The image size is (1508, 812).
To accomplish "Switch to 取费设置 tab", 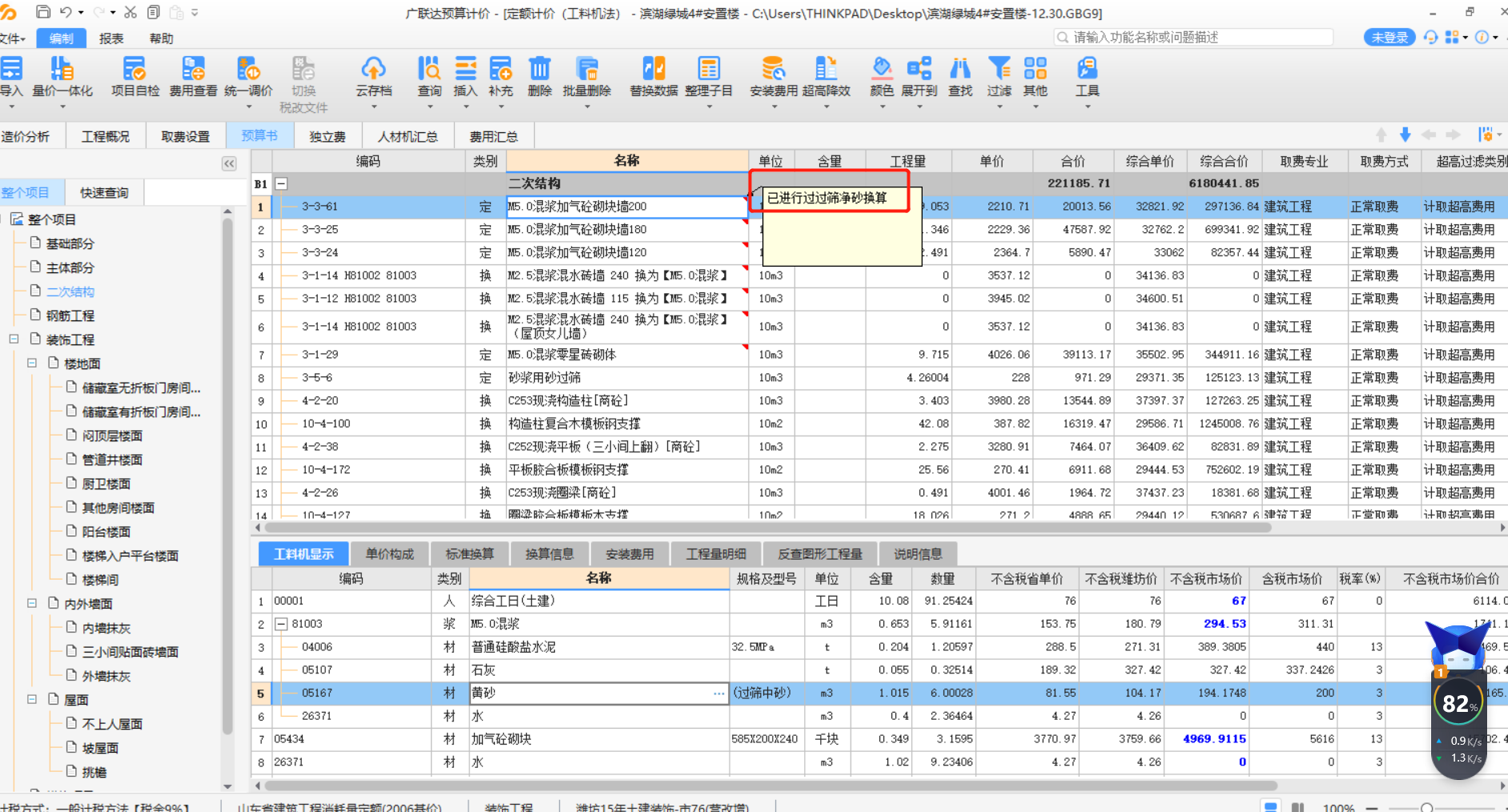I will pos(185,137).
